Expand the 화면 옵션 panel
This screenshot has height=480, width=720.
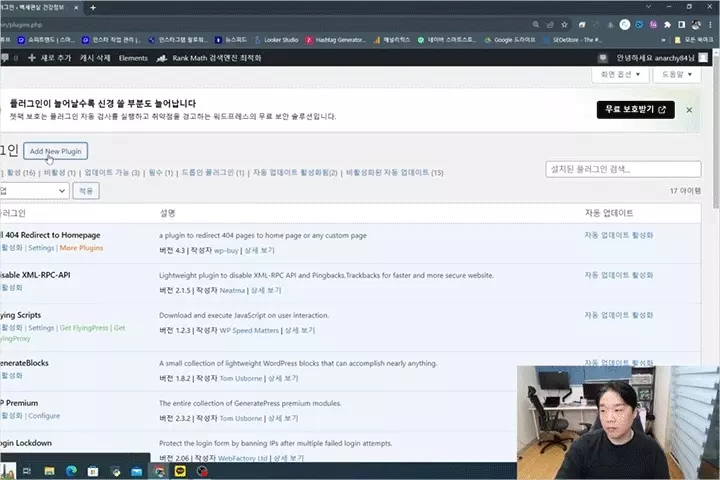pyautogui.click(x=620, y=74)
